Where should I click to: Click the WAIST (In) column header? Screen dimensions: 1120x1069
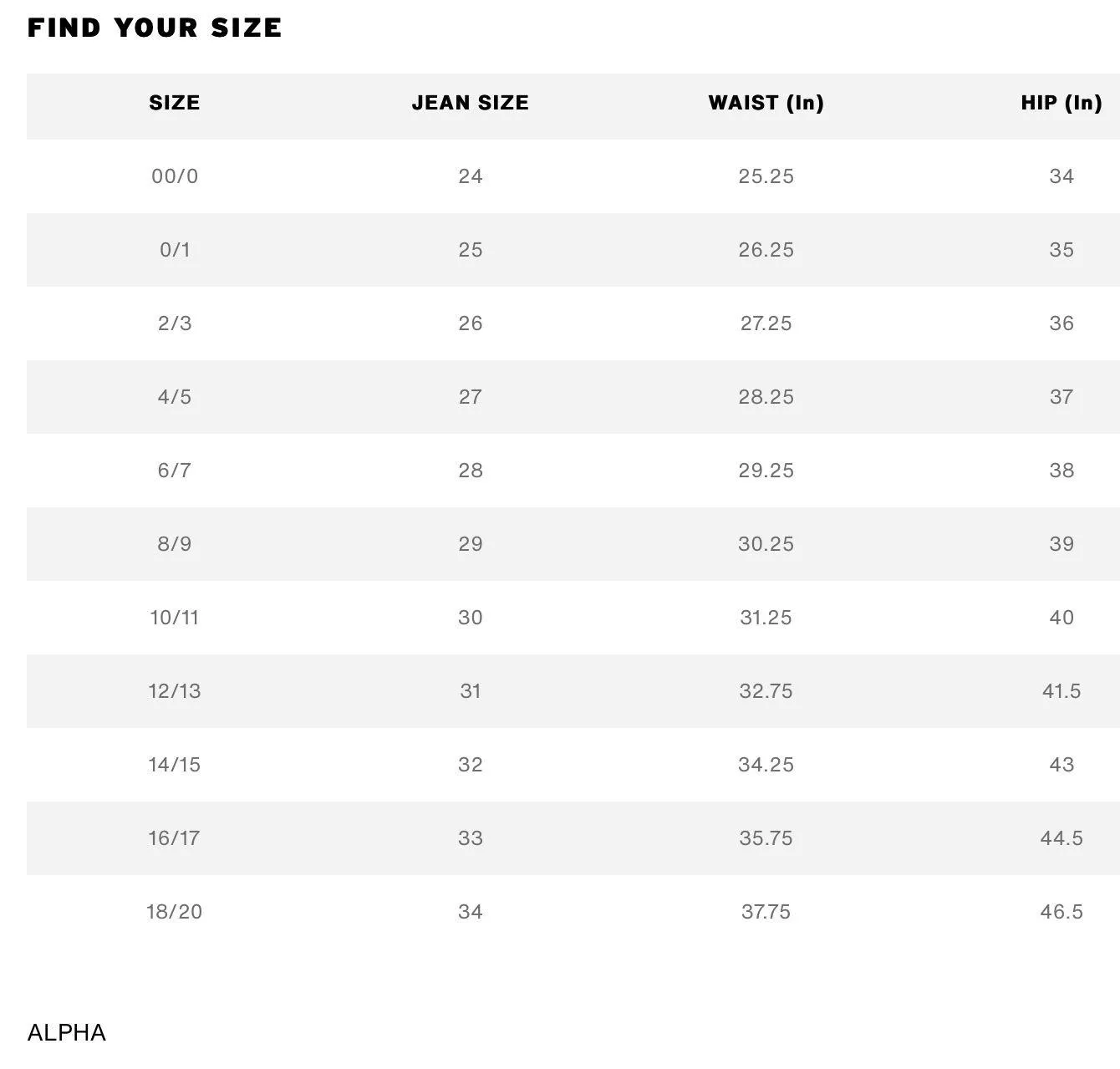(x=766, y=103)
